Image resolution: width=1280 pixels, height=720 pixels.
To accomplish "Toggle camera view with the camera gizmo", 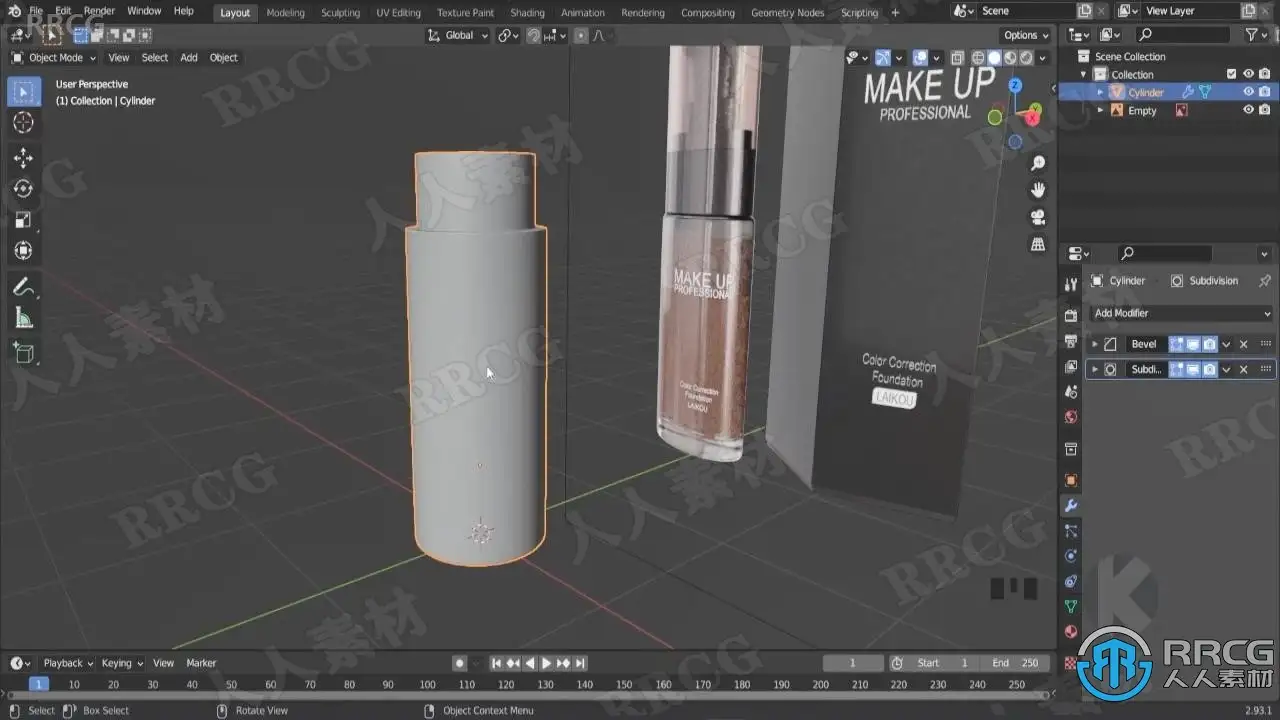I will coord(1038,217).
